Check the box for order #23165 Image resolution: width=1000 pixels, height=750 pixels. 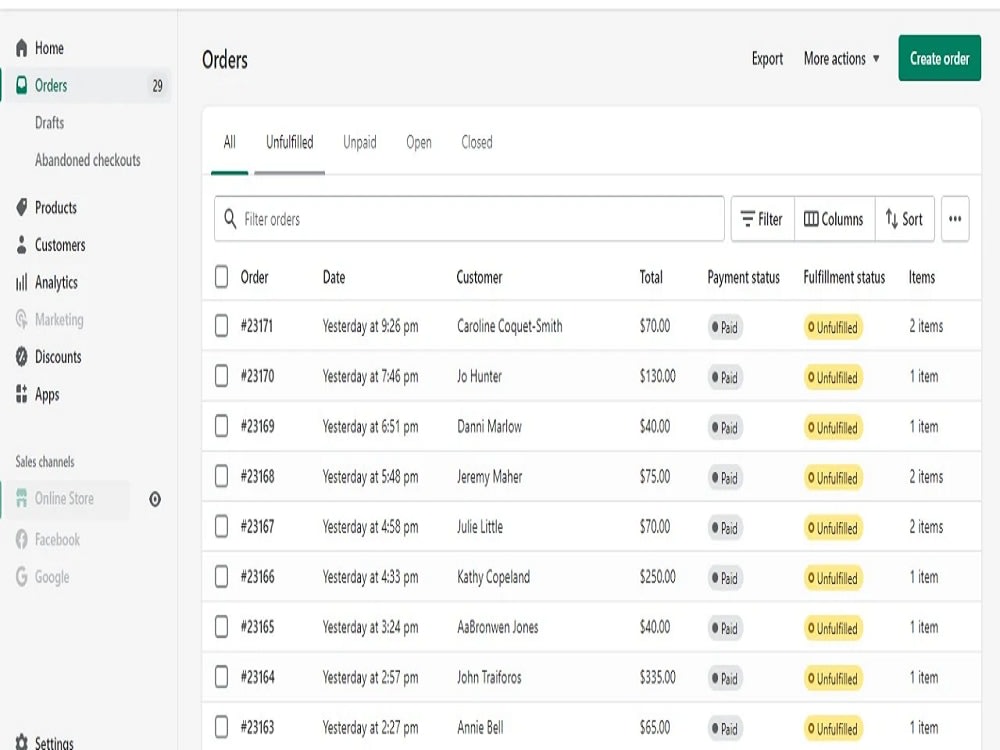pyautogui.click(x=221, y=626)
